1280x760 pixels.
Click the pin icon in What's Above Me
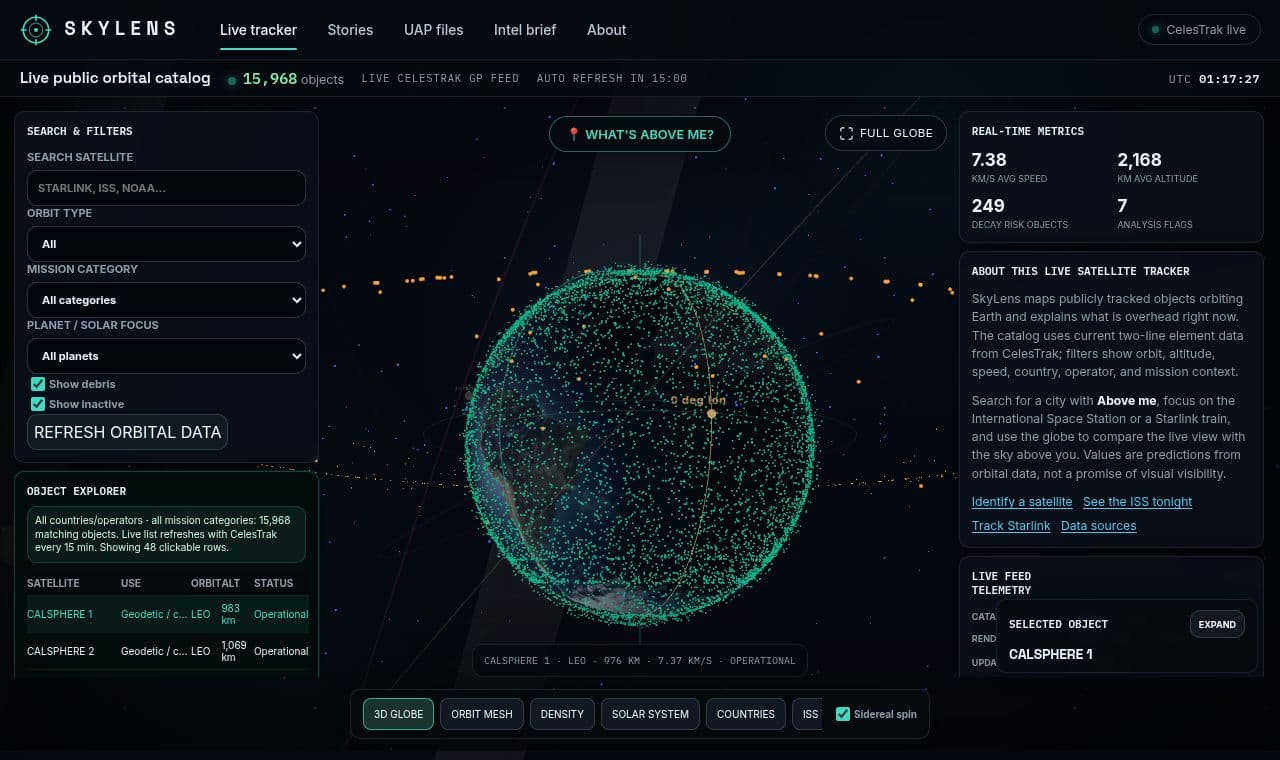click(574, 134)
